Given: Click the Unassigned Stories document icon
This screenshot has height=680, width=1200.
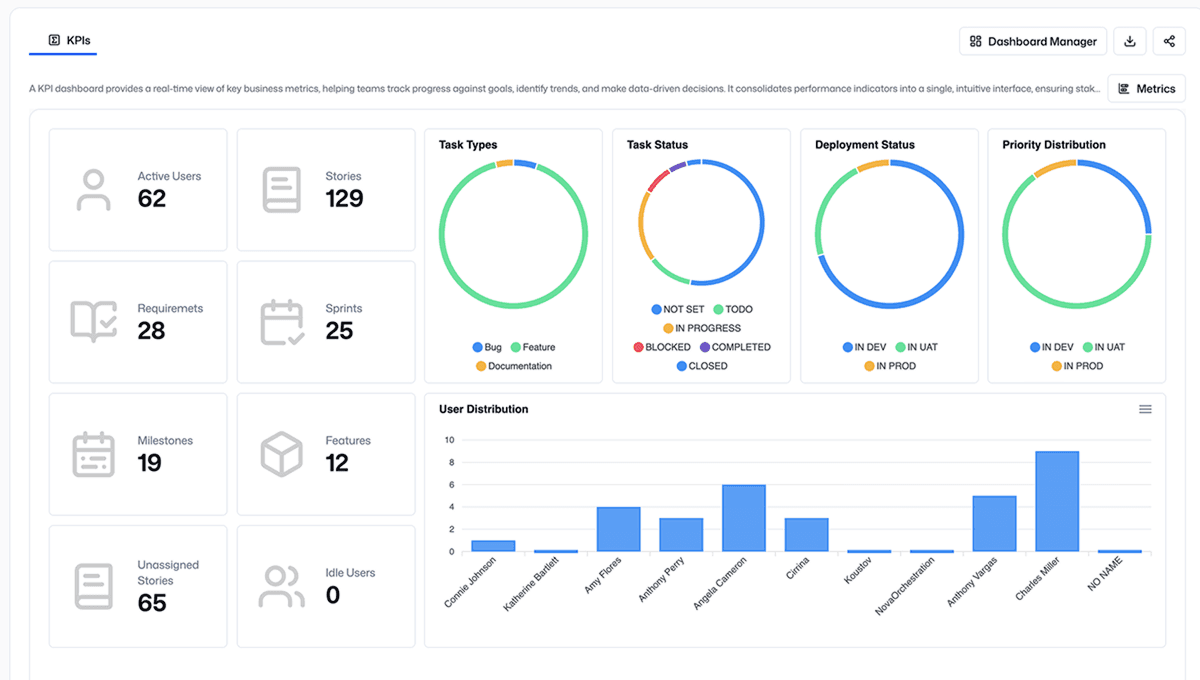Looking at the screenshot, I should (93, 587).
